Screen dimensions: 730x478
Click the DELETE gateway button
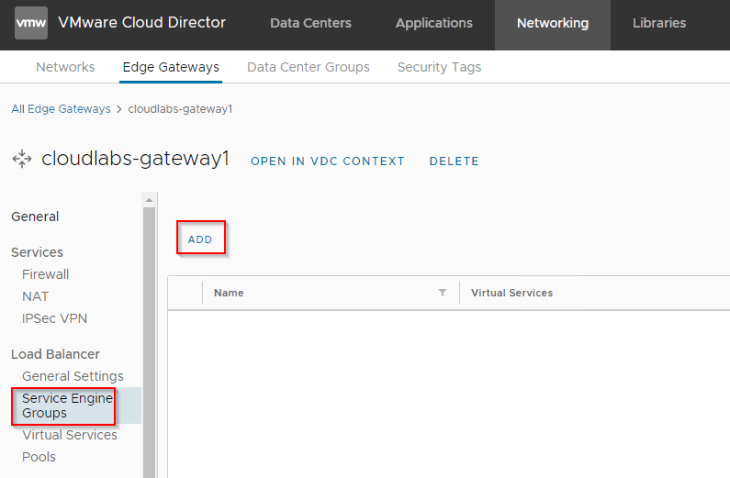coord(454,161)
